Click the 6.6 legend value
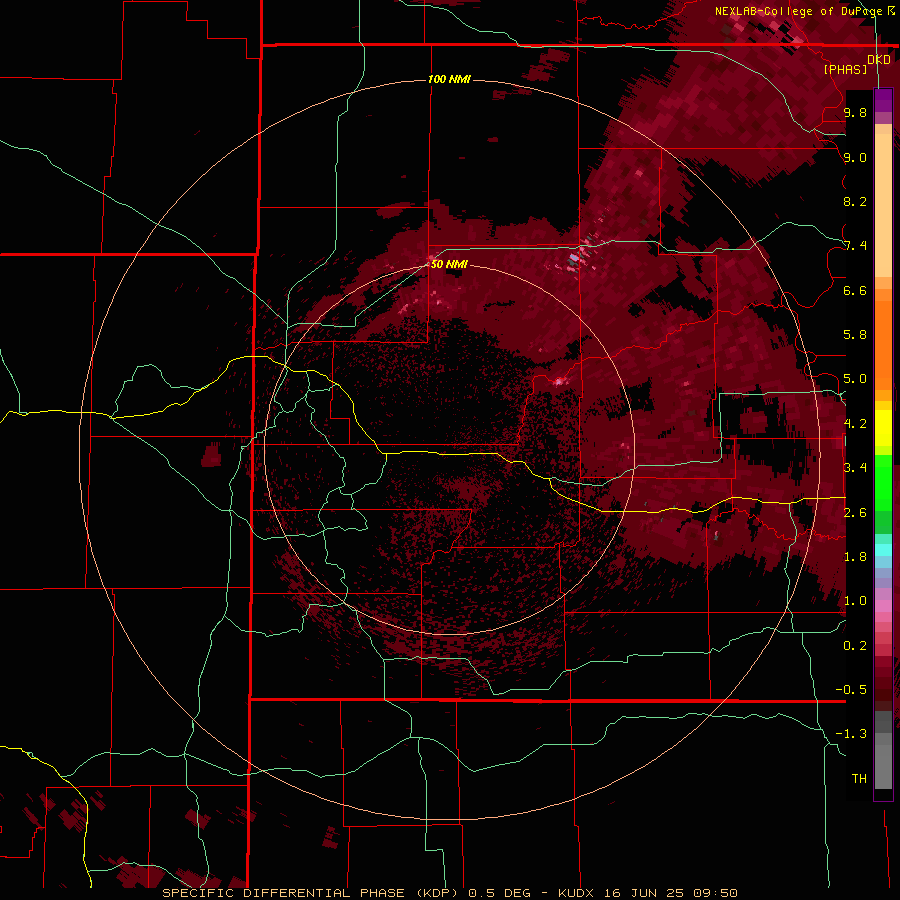 pos(855,290)
